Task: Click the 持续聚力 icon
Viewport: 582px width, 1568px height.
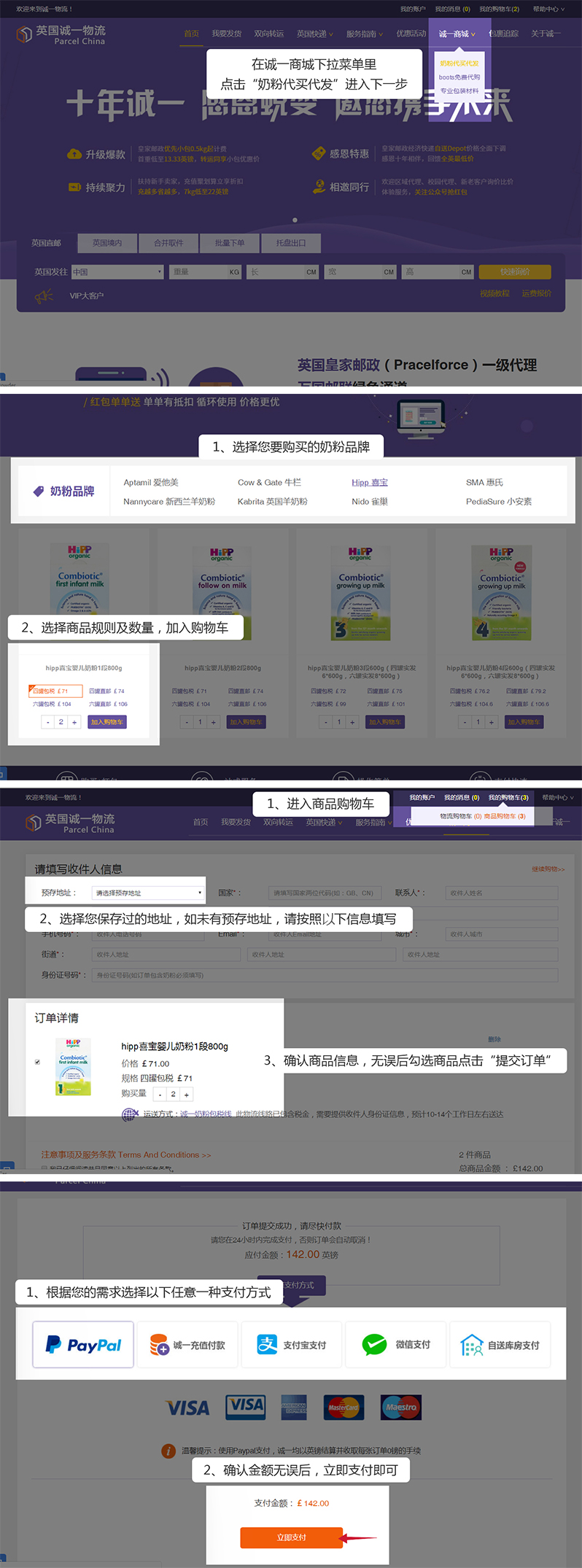Action: 74,187
